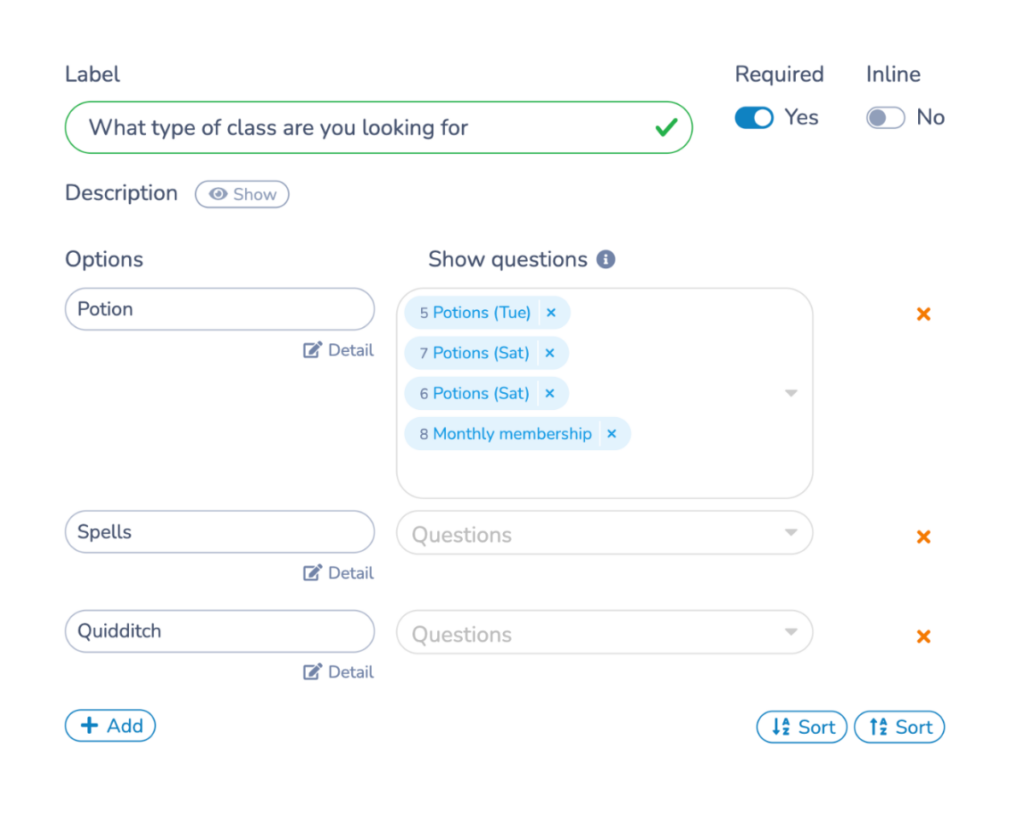Enable the Inline toggle
The height and width of the screenshot is (821, 1024).
pyautogui.click(x=885, y=118)
